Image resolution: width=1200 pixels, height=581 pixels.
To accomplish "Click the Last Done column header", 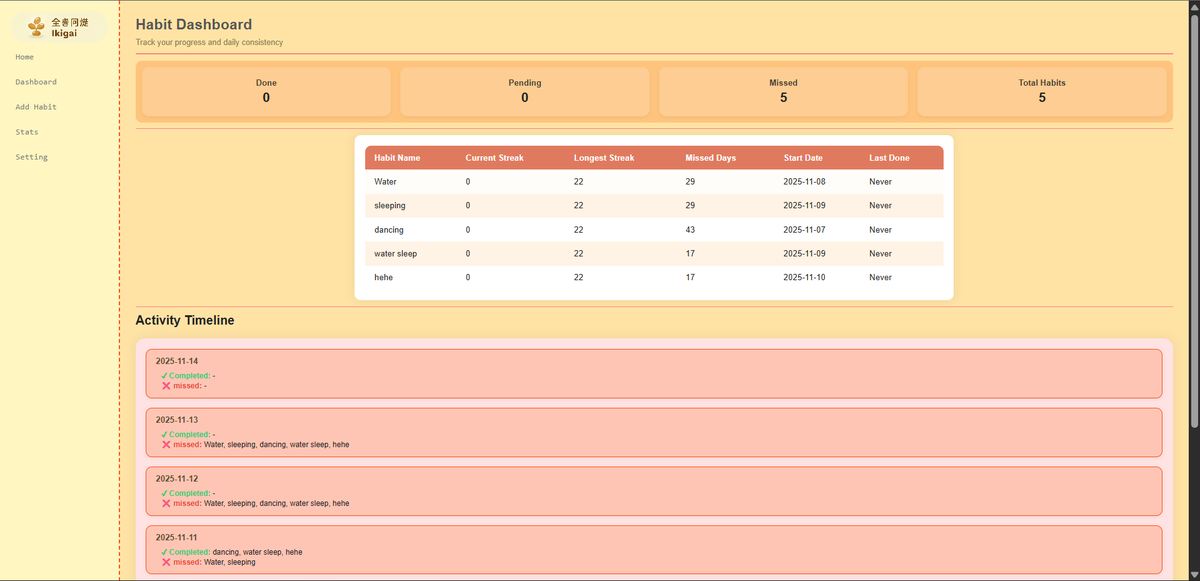I will 889,158.
